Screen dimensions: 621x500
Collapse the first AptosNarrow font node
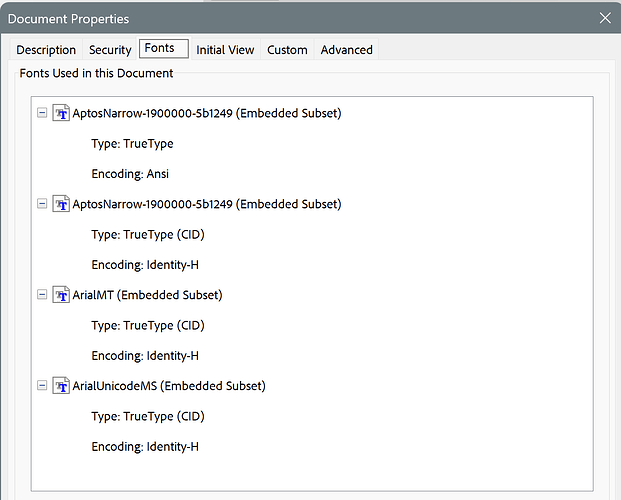pyautogui.click(x=41, y=113)
